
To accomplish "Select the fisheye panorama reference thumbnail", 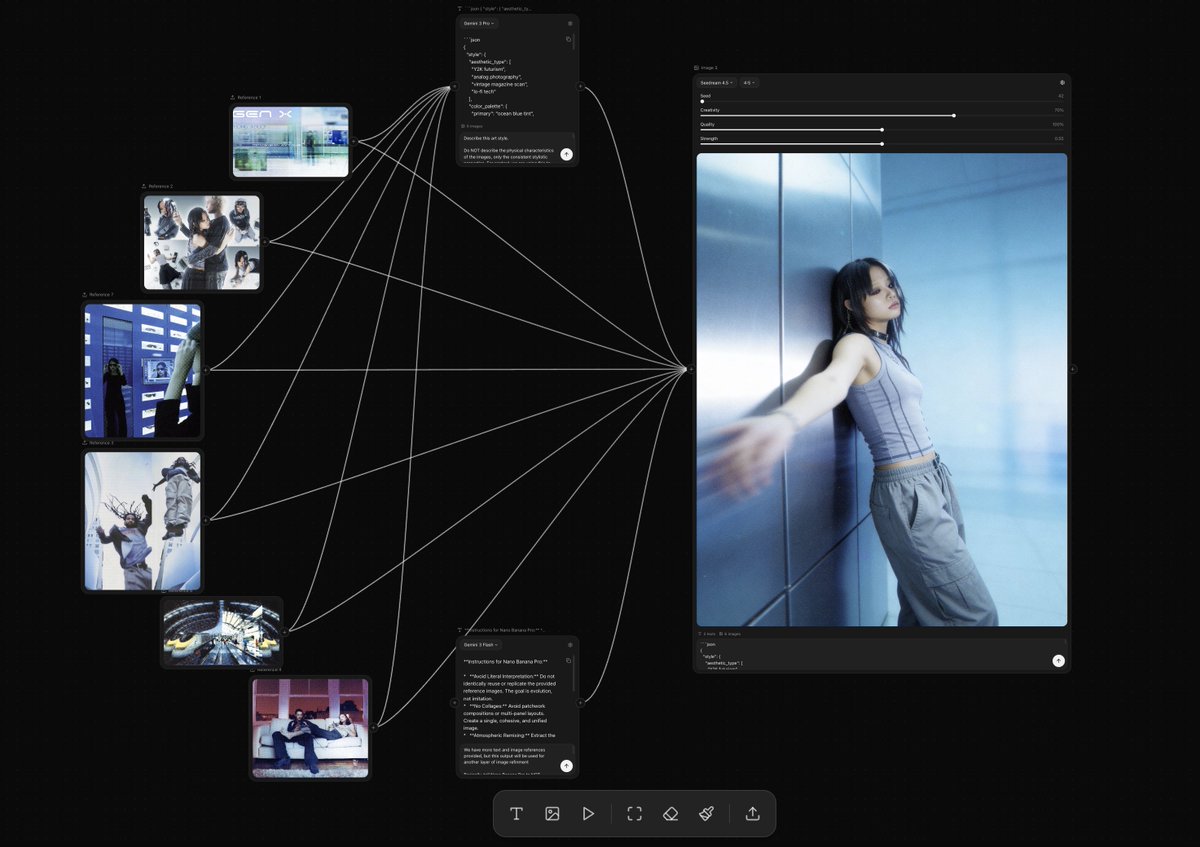I will tap(222, 632).
